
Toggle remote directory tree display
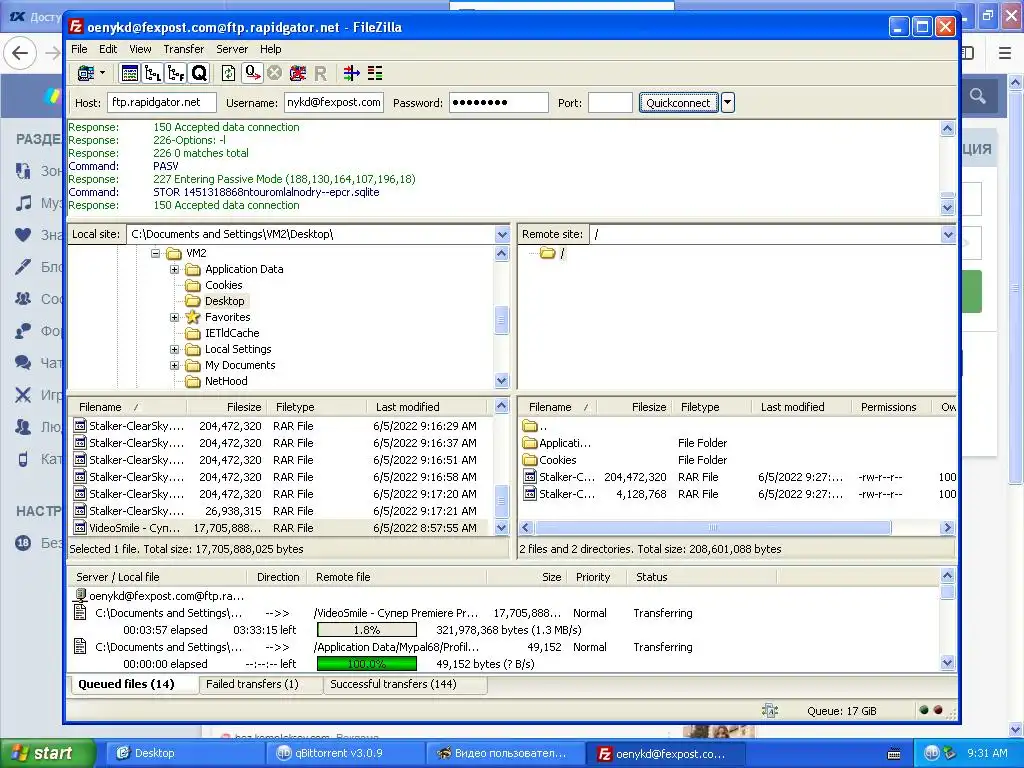(x=176, y=73)
